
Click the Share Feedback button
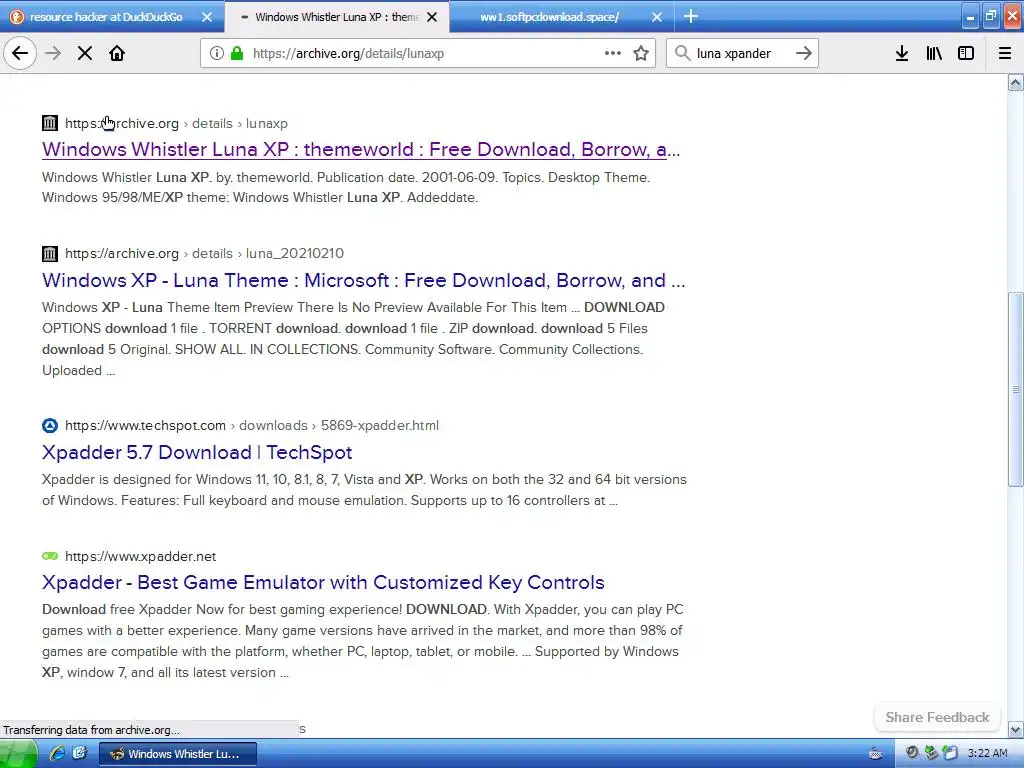[x=937, y=717]
